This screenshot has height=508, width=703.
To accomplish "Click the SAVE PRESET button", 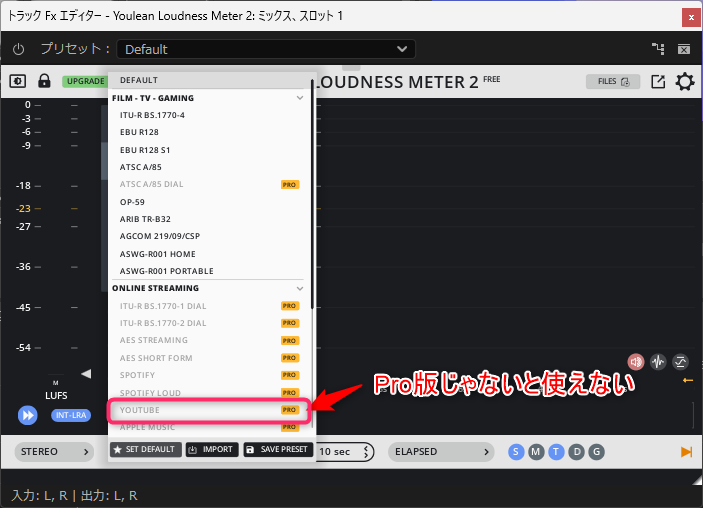I will [x=278, y=449].
